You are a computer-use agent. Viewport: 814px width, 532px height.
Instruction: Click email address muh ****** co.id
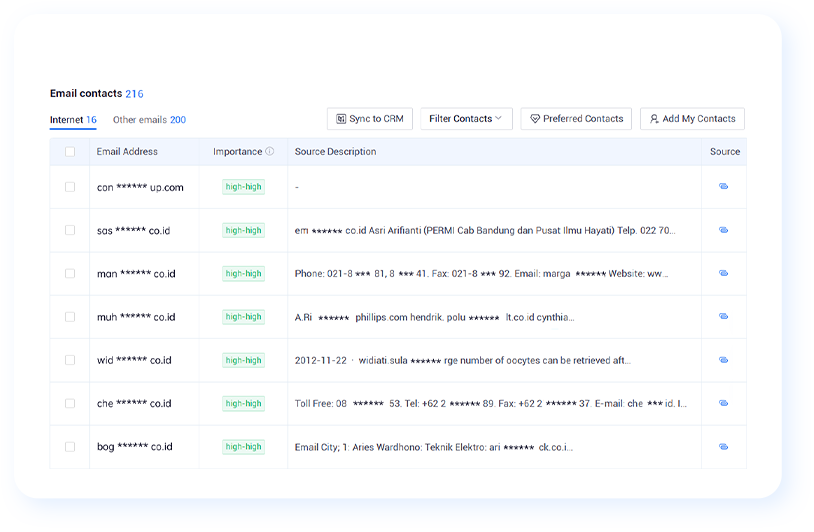pos(136,317)
